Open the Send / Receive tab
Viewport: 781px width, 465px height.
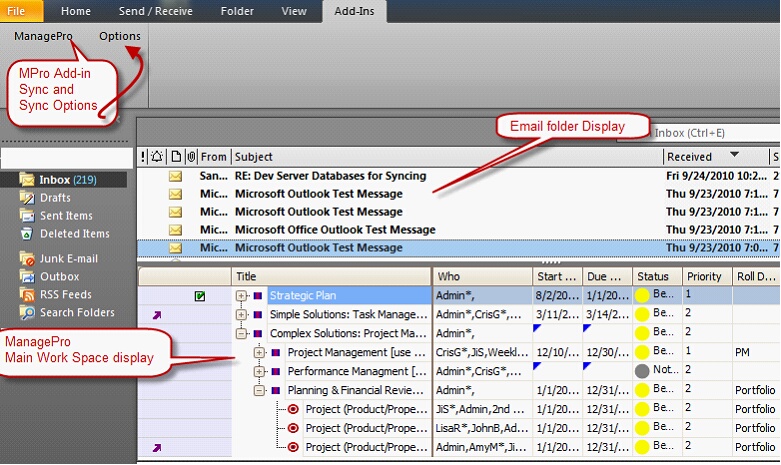point(155,11)
